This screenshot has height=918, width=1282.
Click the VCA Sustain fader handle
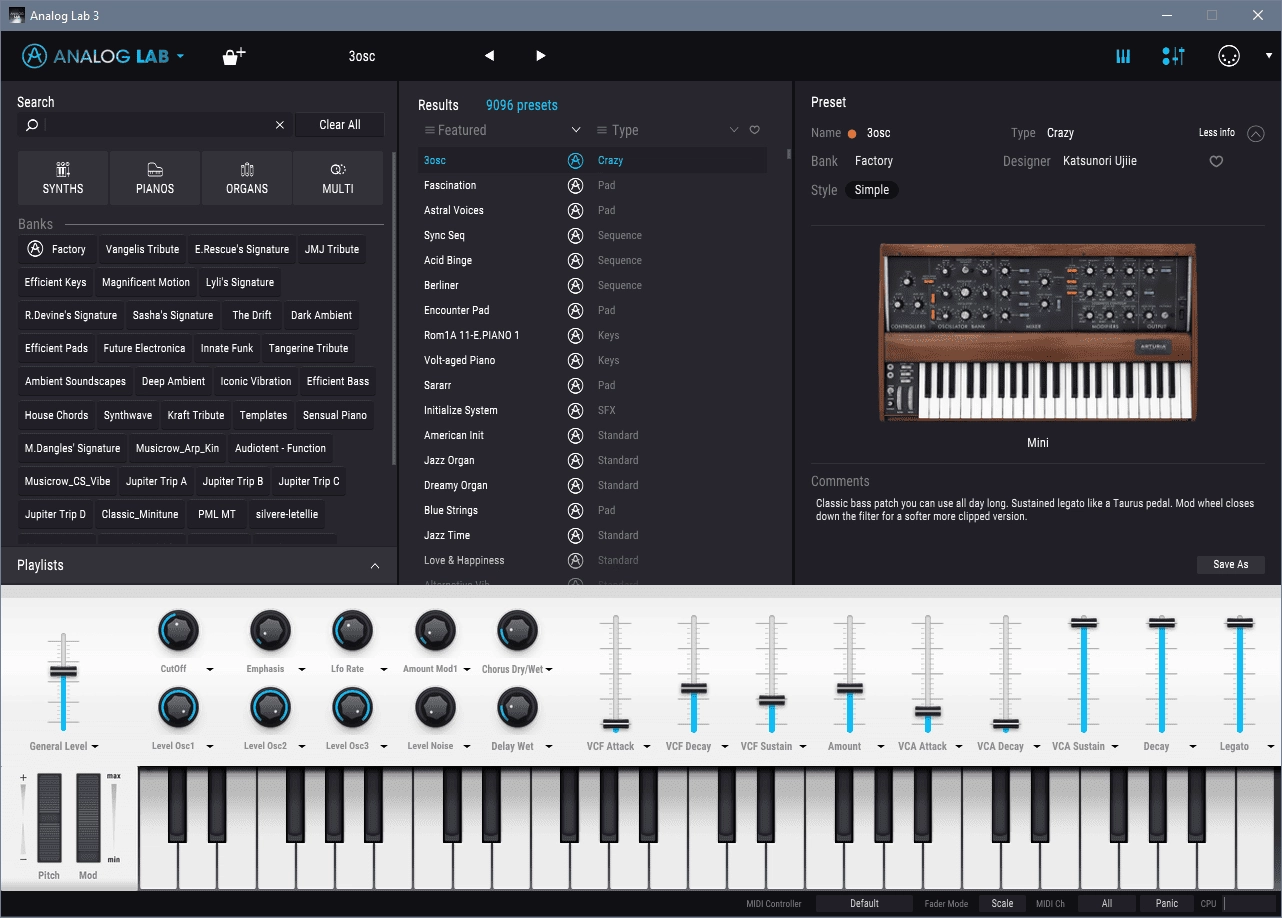pos(1083,622)
